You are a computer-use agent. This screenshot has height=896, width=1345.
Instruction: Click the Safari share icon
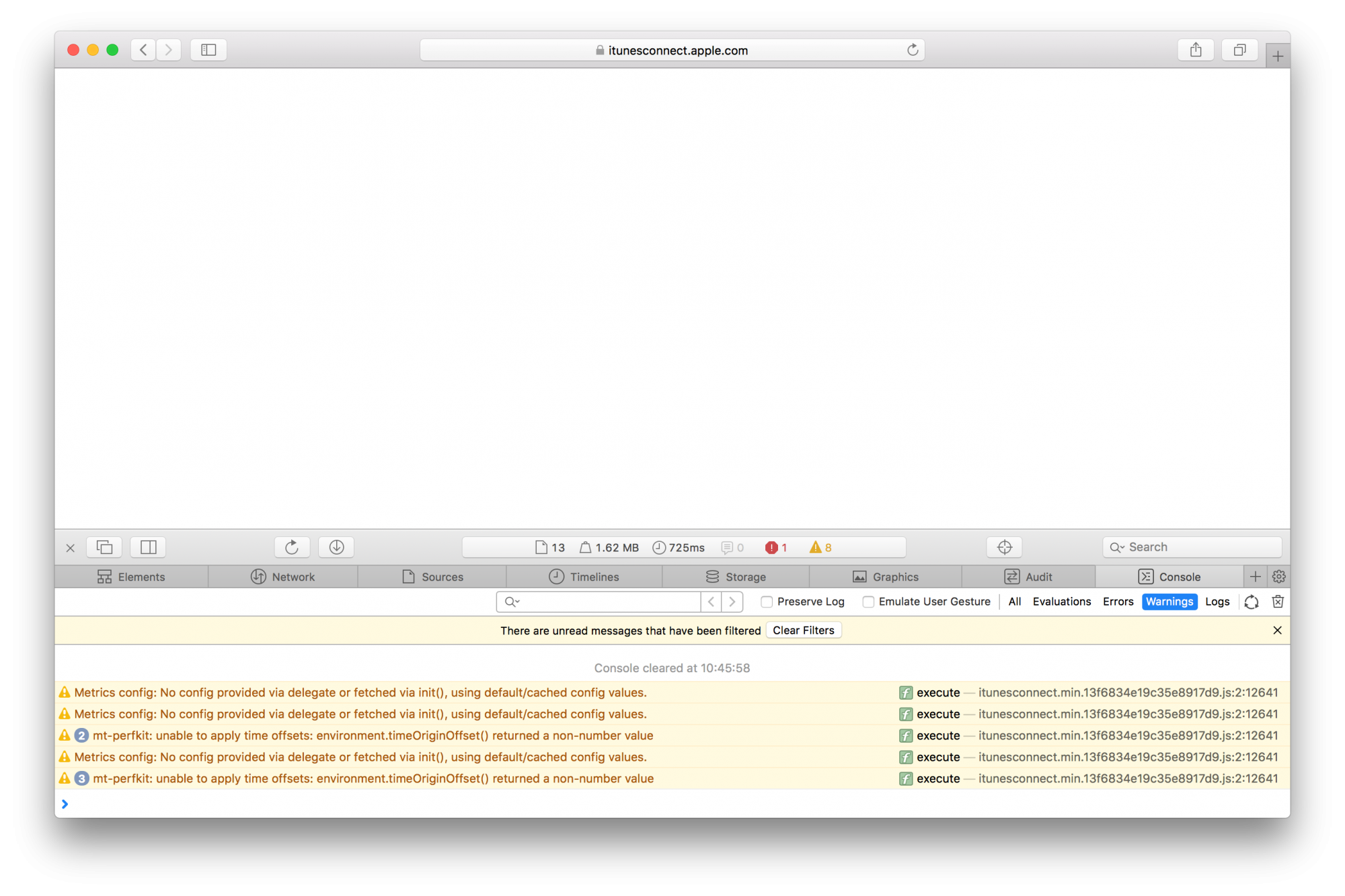(1195, 50)
